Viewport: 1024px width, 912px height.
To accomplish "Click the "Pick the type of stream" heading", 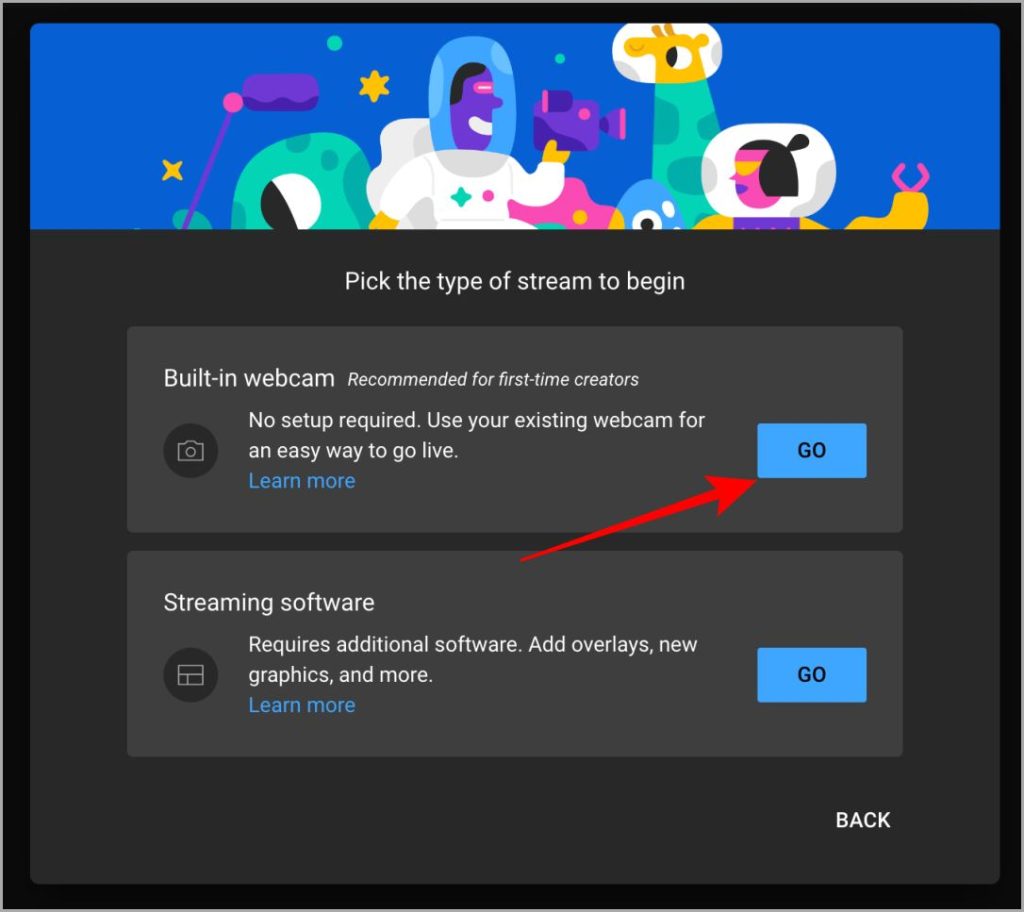I will tap(515, 282).
